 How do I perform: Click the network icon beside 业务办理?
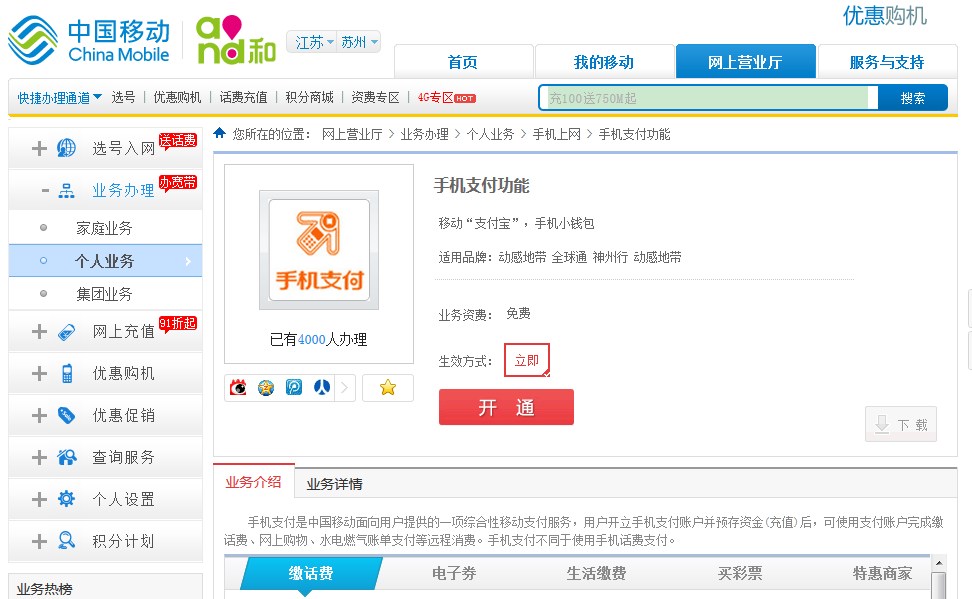click(x=66, y=190)
